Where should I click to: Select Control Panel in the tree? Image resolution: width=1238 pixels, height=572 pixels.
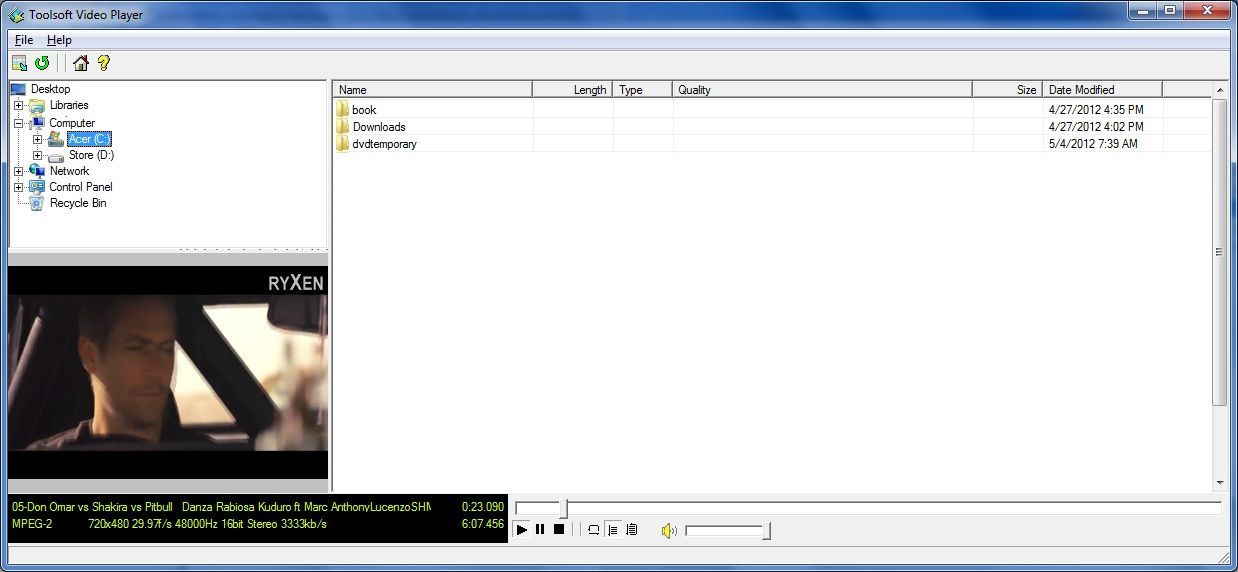click(80, 187)
